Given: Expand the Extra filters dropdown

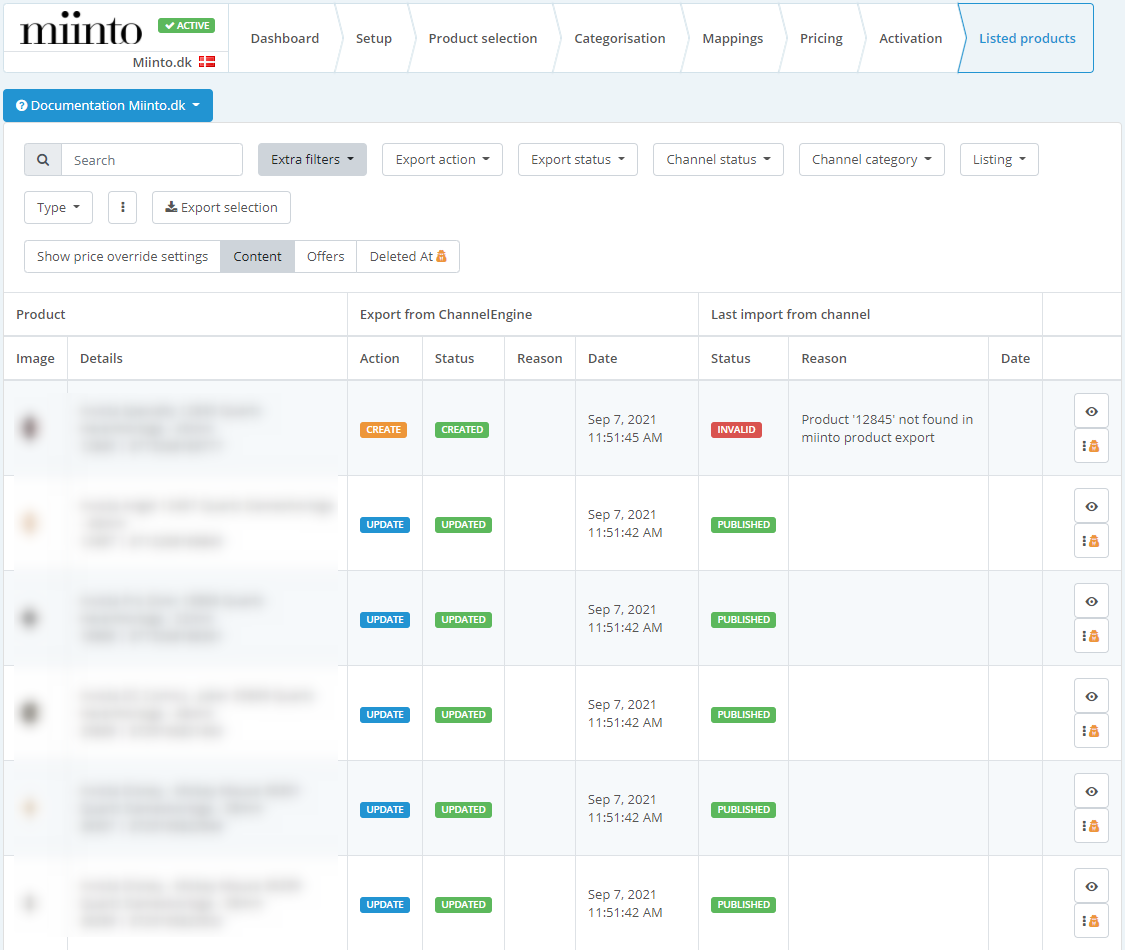Looking at the screenshot, I should coord(312,159).
